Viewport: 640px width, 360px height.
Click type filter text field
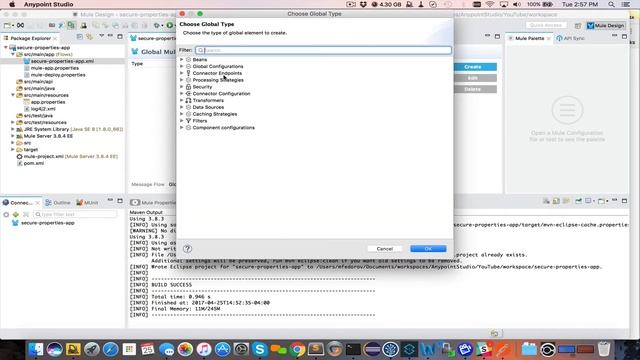click(75, 214)
